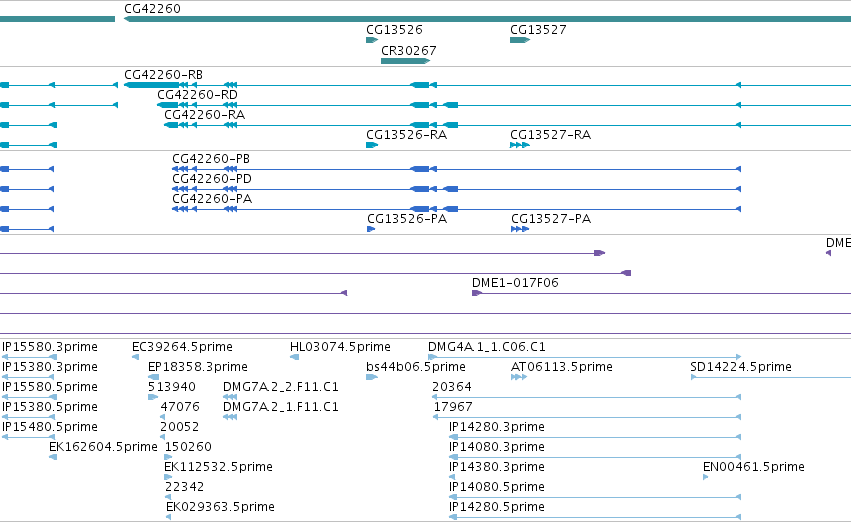Image resolution: width=851 pixels, height=522 pixels.
Task: Open EST HL03074.5prime
Action: pyautogui.click(x=340, y=347)
